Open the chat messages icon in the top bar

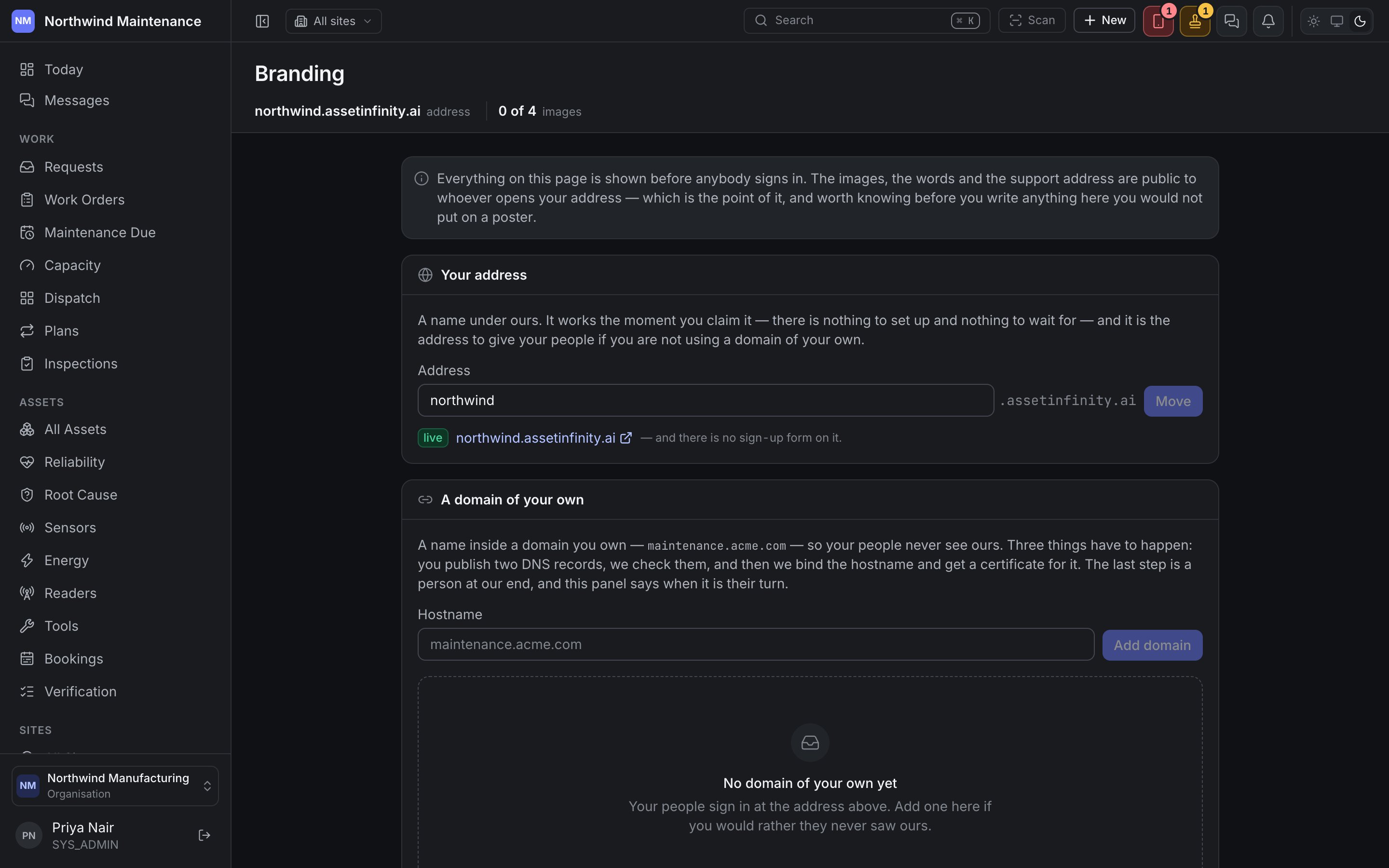click(x=1232, y=21)
